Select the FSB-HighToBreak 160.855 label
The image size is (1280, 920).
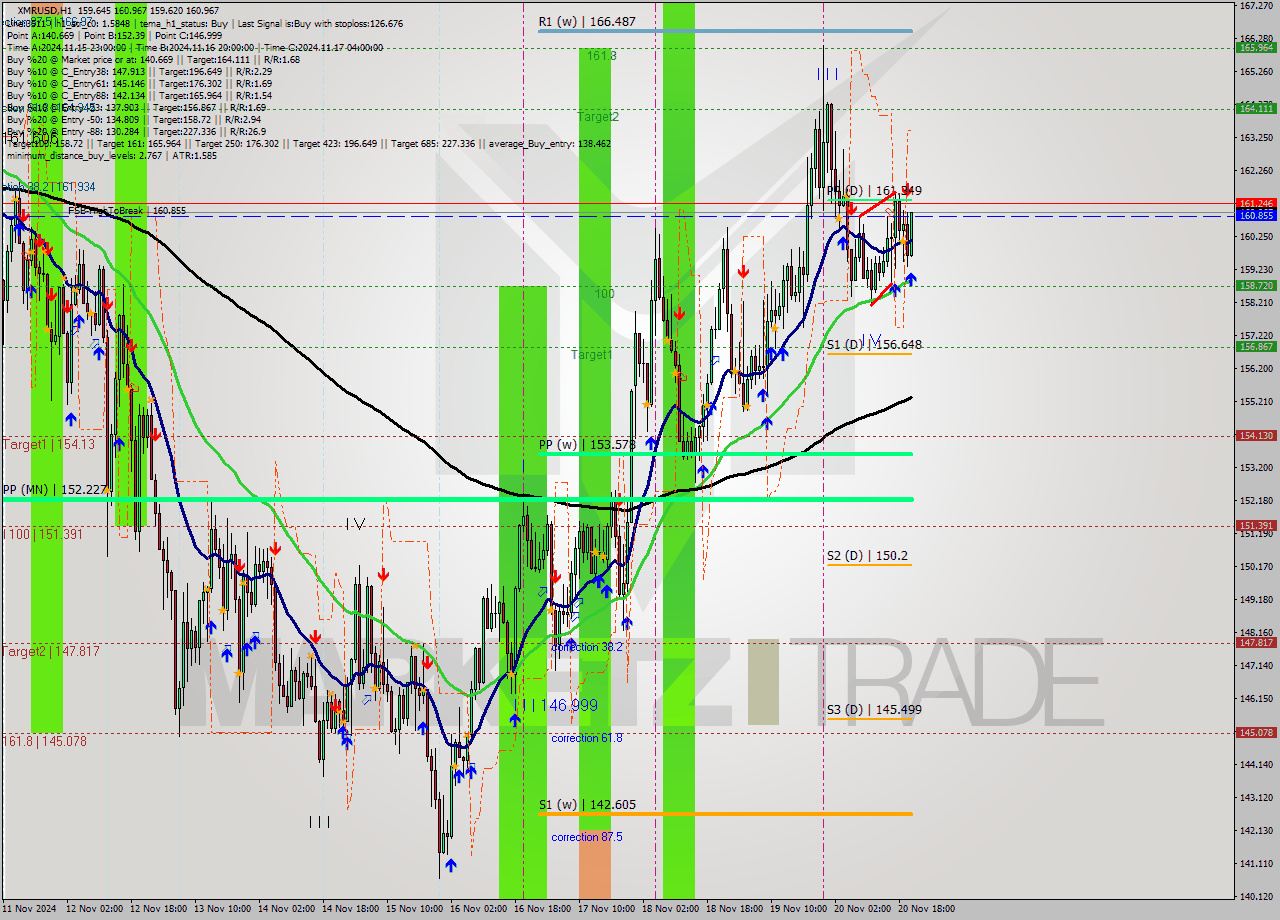pos(127,211)
